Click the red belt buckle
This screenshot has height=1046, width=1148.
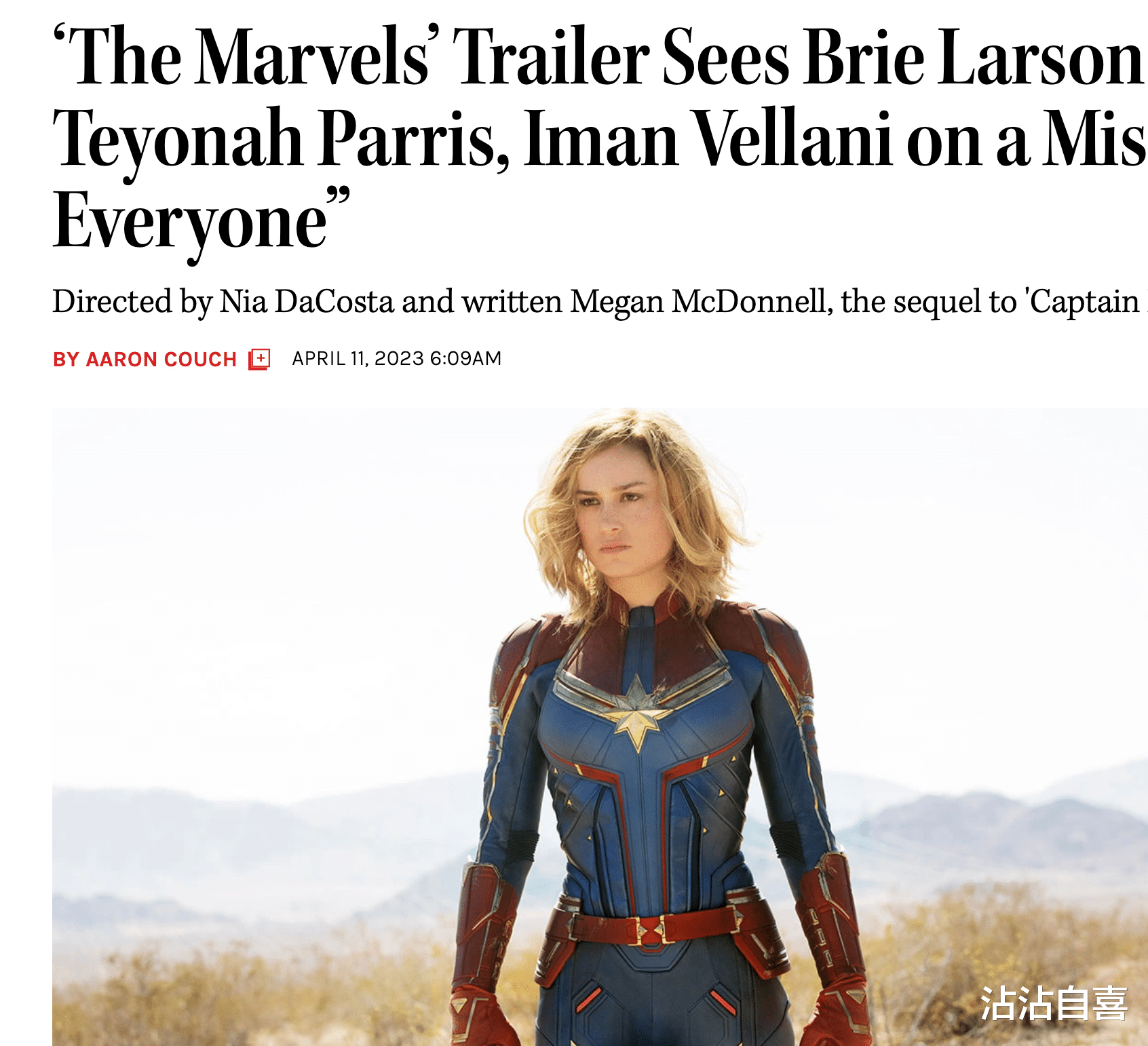click(x=651, y=931)
